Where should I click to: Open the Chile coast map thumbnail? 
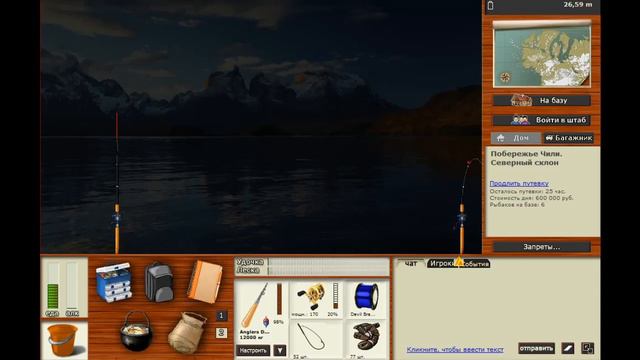click(x=542, y=53)
